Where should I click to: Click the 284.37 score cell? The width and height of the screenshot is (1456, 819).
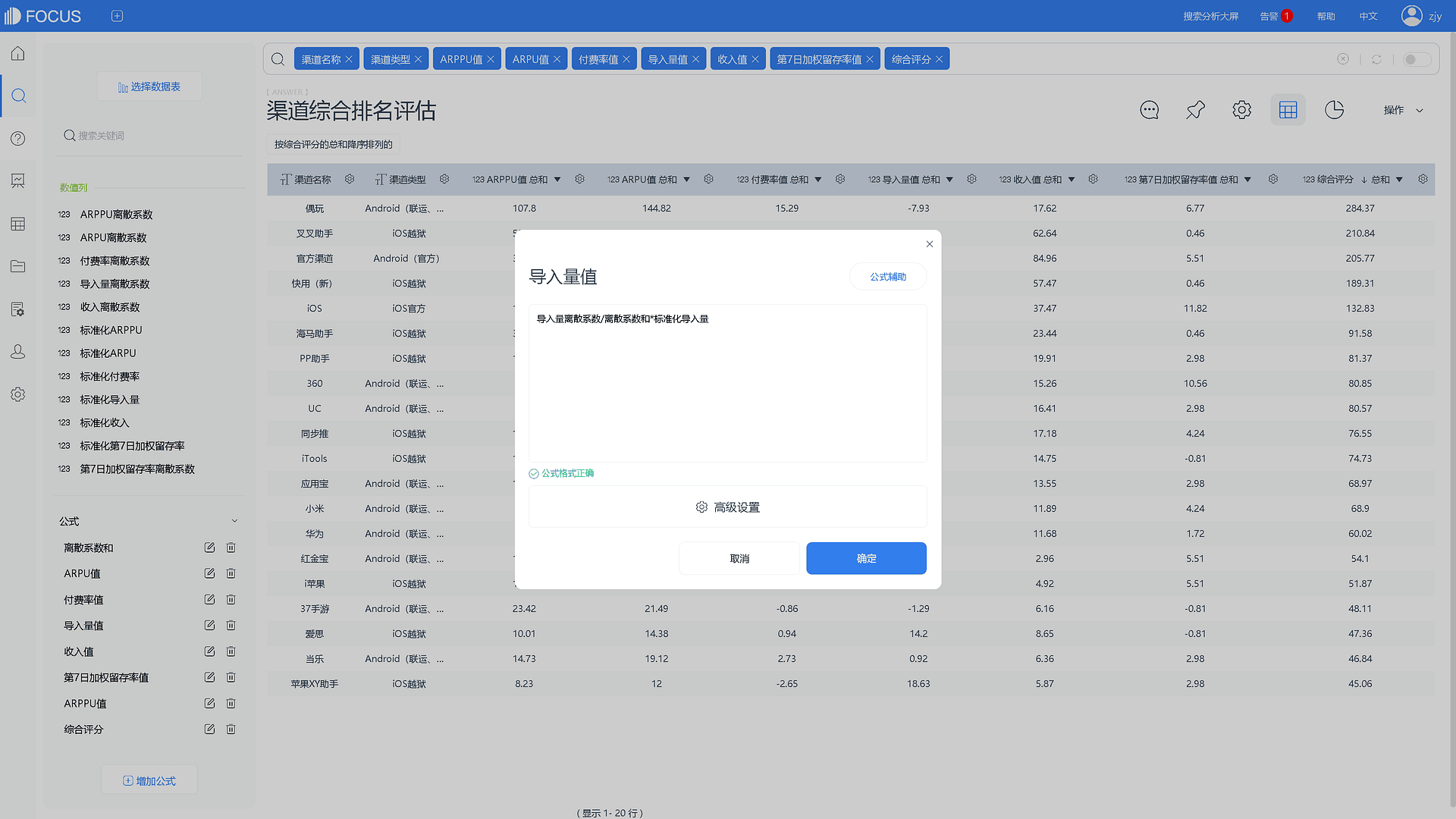point(1360,209)
